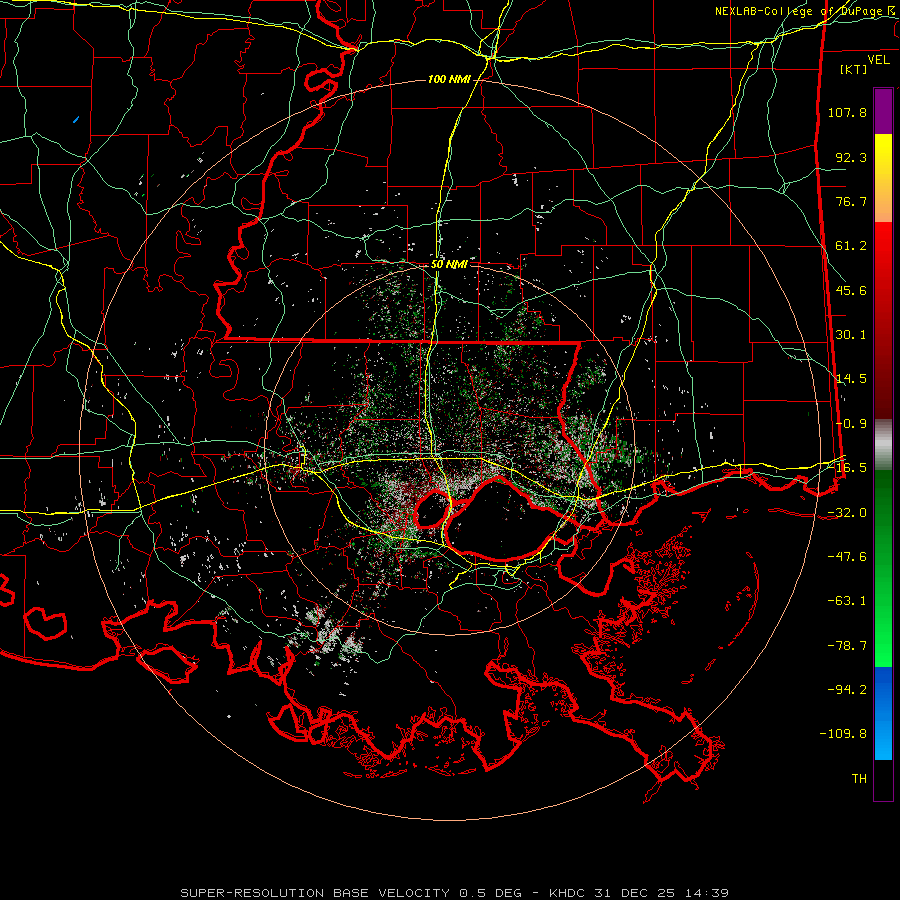The height and width of the screenshot is (900, 900).
Task: Click the 50 NMI range ring label
Action: point(449,265)
